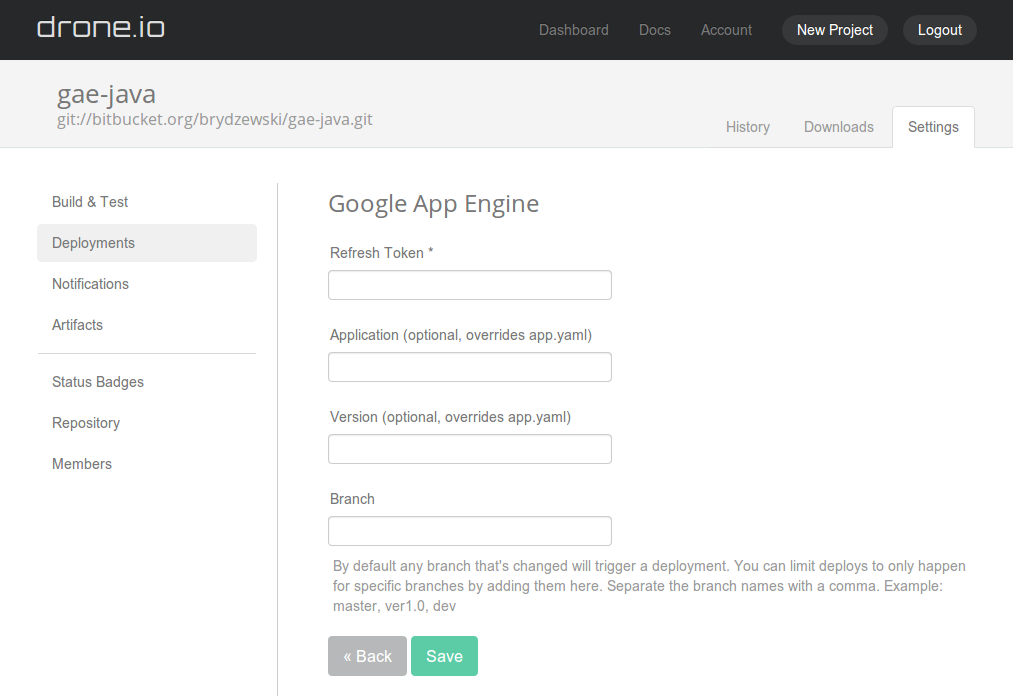Save the Google App Engine settings
Screen dimensions: 1013x700
(444, 656)
